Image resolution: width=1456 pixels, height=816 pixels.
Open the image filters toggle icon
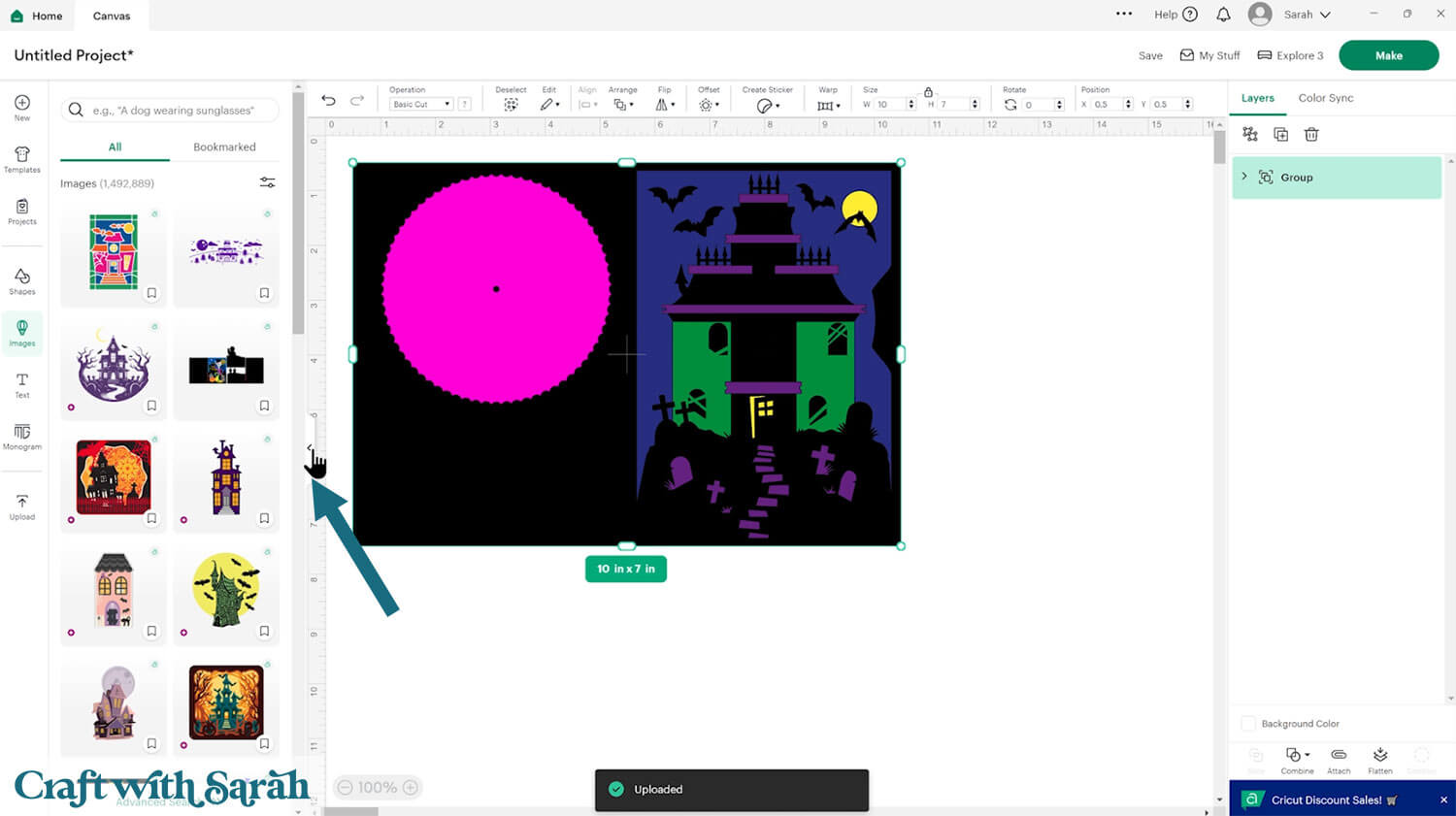267,182
